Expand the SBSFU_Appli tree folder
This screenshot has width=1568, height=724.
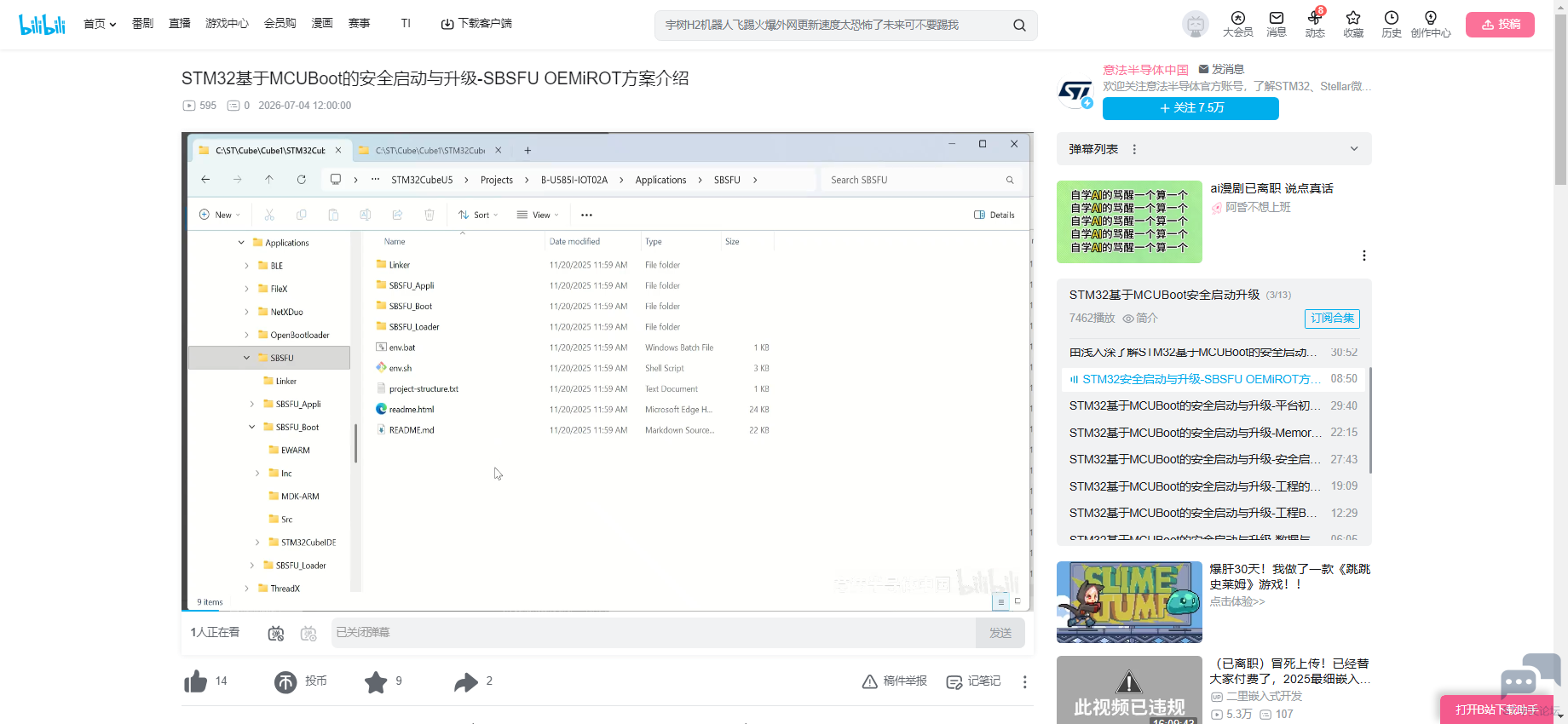point(252,404)
